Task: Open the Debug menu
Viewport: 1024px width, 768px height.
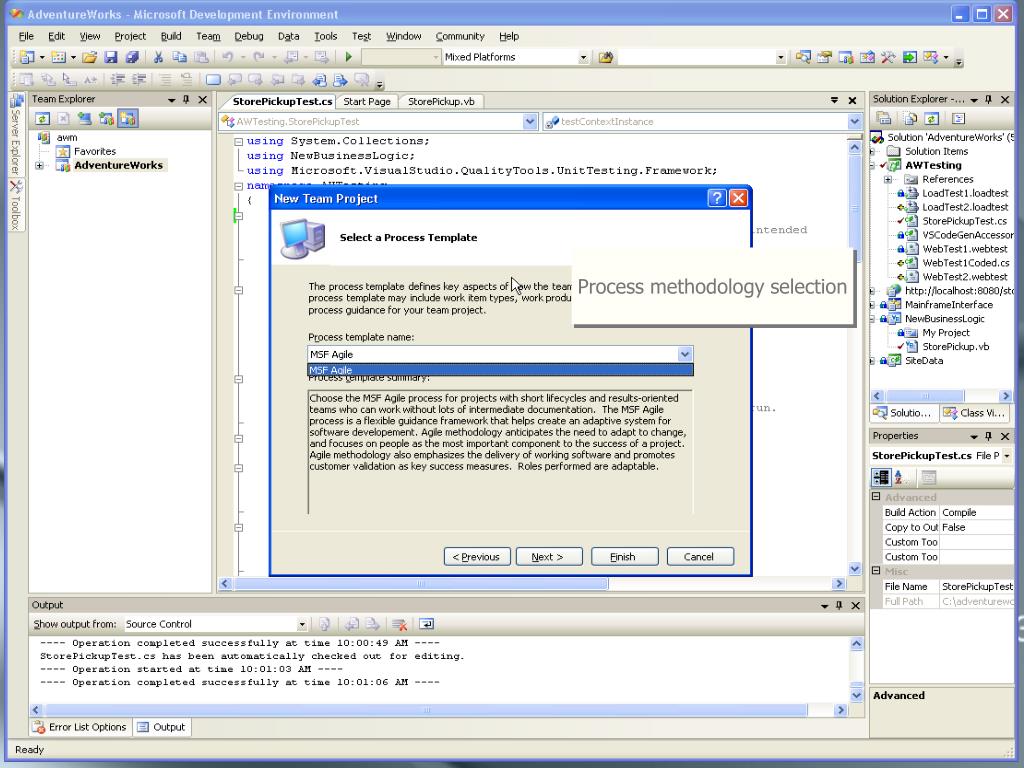Action: [249, 37]
